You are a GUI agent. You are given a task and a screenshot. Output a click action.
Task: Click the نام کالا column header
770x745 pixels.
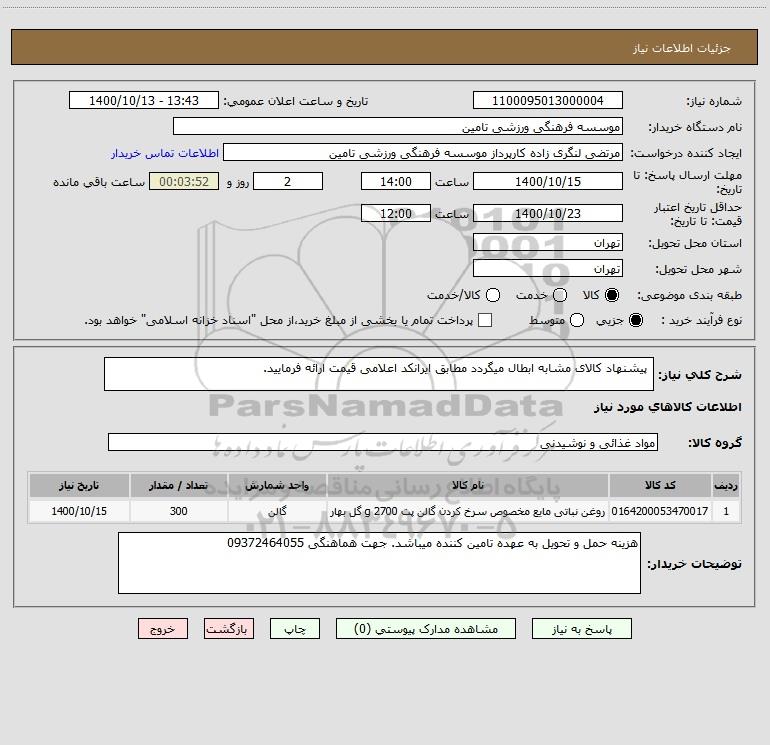468,485
